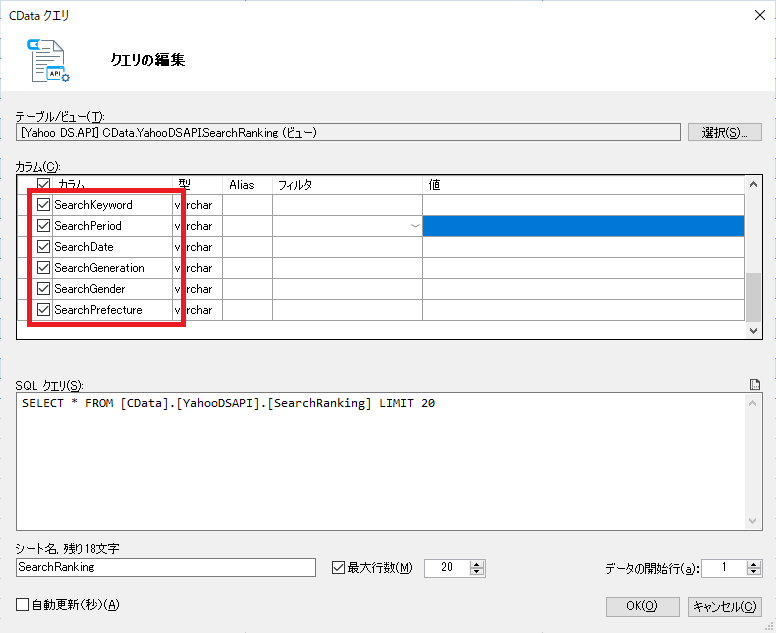
Task: Click the 選択(S)... table select button
Action: [725, 132]
